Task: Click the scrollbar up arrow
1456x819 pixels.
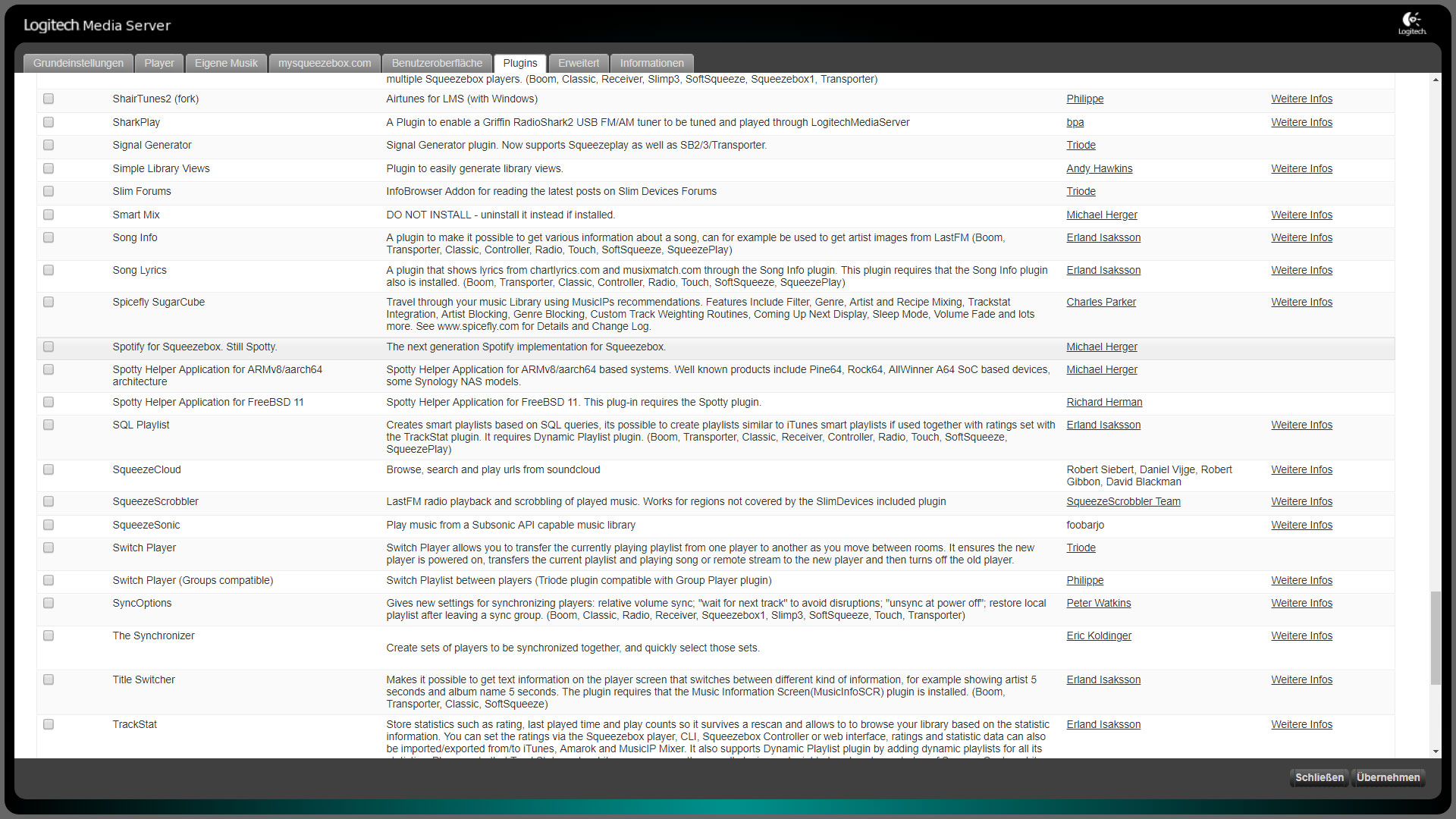Action: (x=1436, y=80)
